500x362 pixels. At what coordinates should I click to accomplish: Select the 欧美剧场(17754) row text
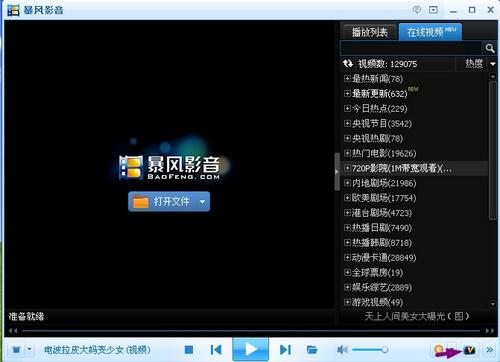[384, 198]
